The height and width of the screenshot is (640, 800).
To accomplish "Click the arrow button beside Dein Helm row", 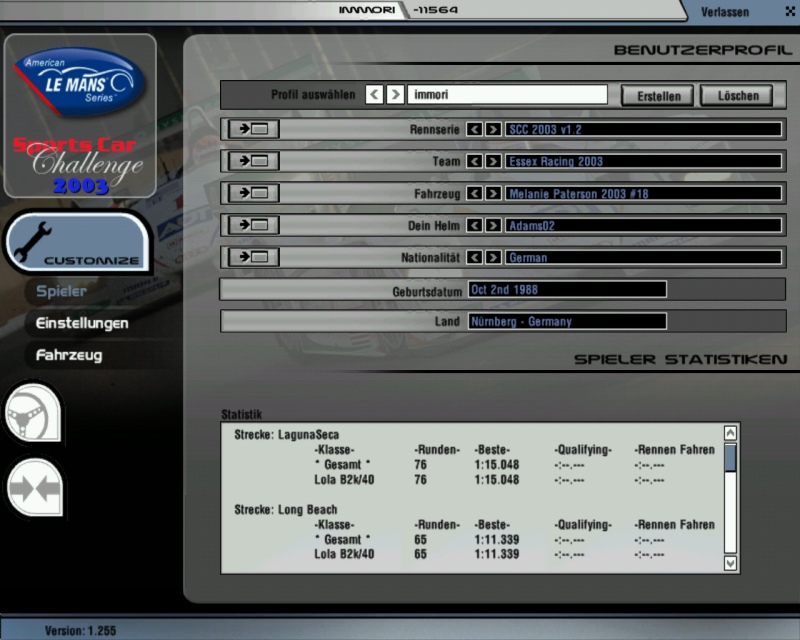I will 253,226.
